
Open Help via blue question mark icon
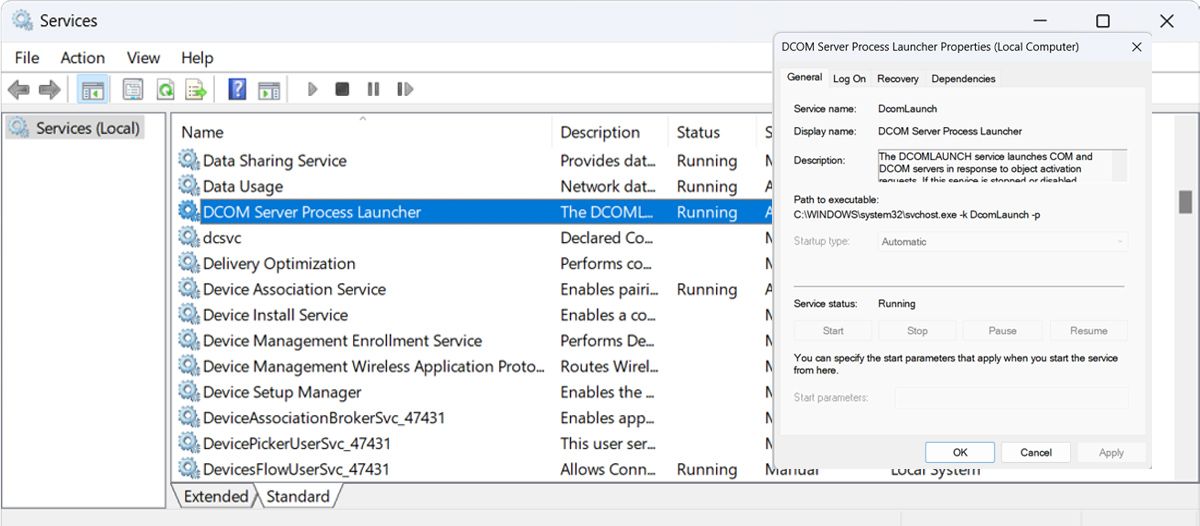coord(237,90)
